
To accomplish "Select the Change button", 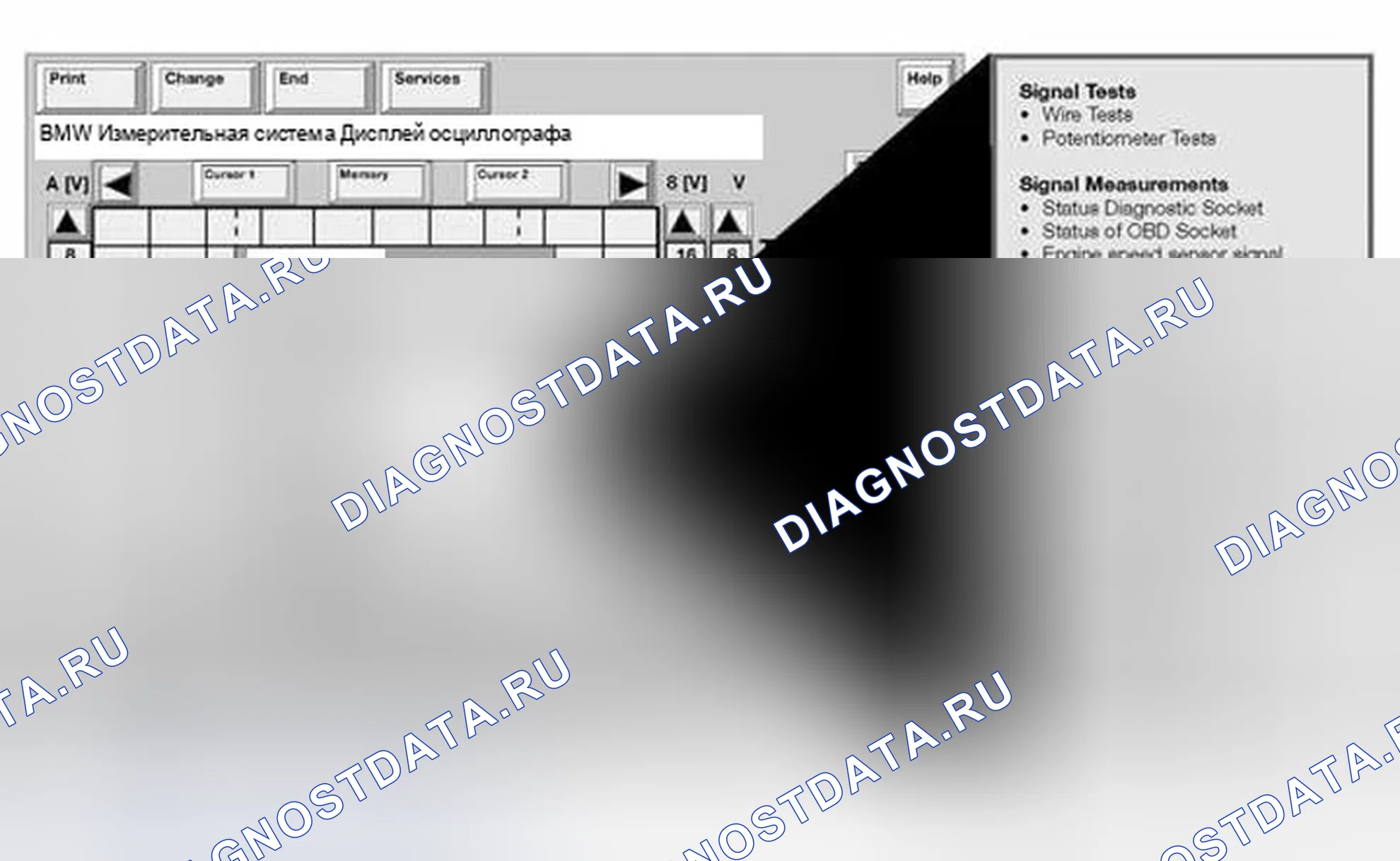I will [x=204, y=88].
